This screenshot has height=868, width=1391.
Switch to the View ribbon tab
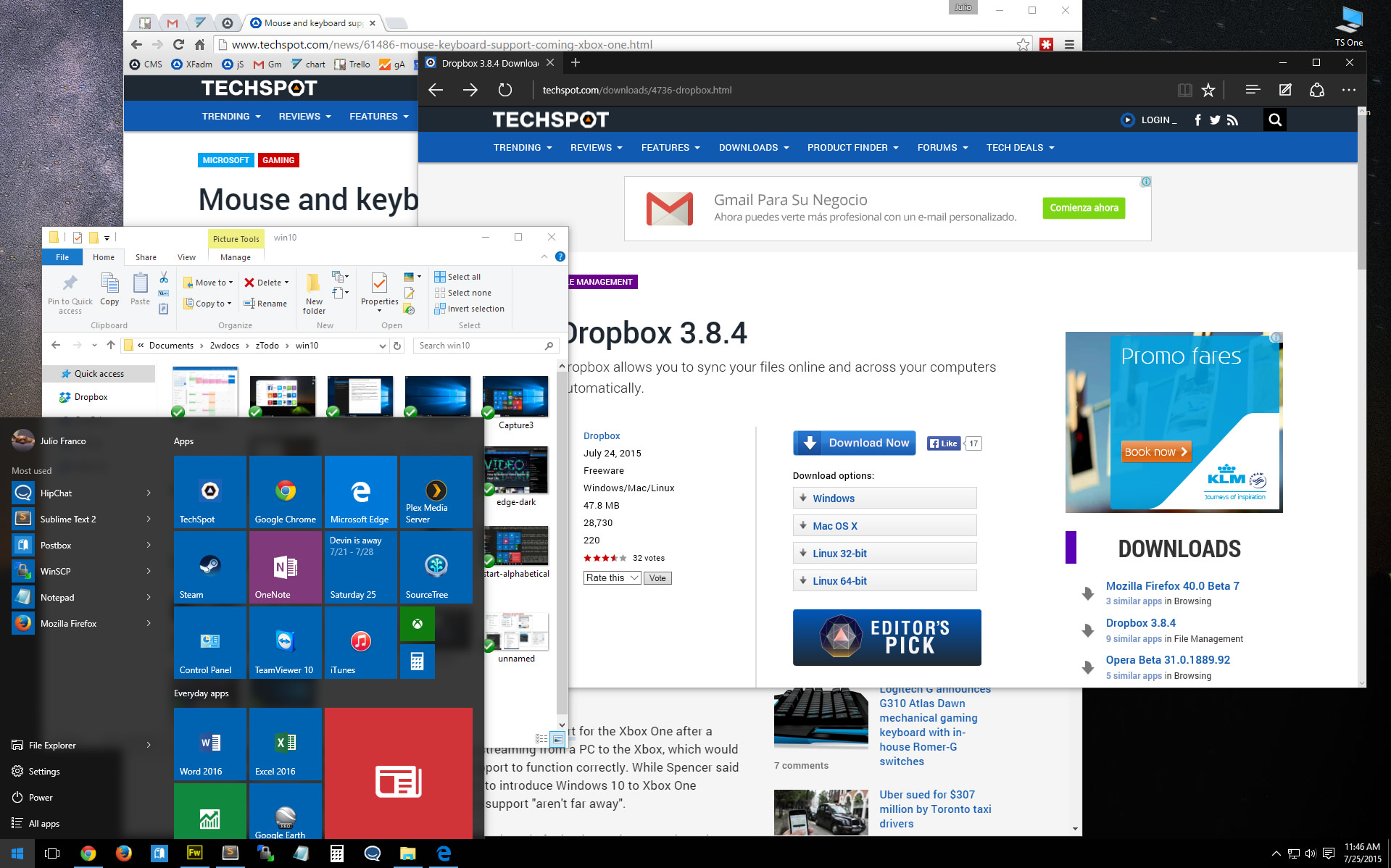click(186, 257)
